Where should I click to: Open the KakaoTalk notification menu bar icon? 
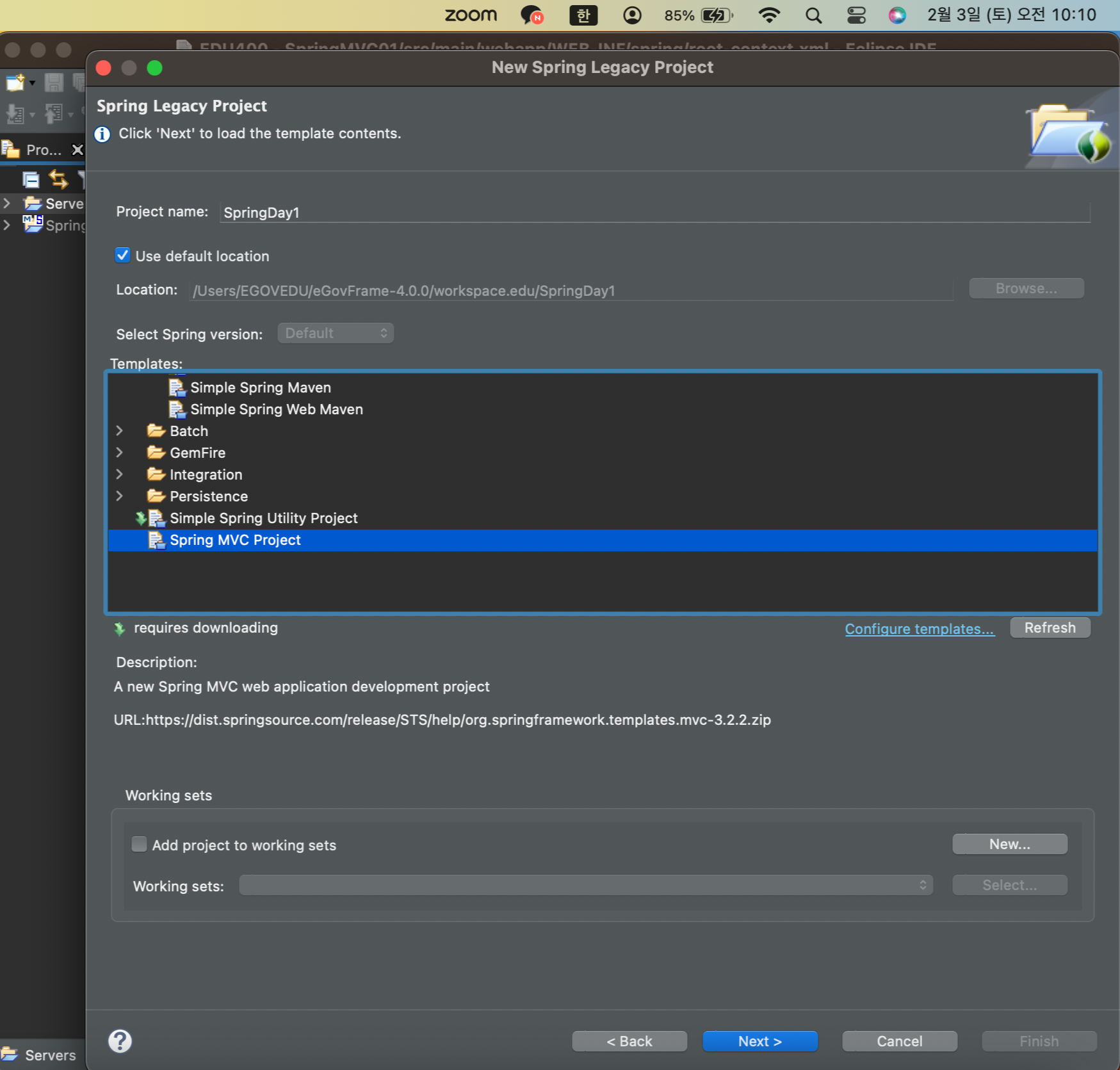click(532, 15)
